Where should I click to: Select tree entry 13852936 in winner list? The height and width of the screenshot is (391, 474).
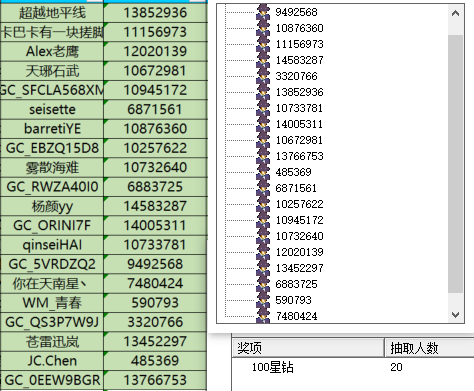tap(299, 92)
